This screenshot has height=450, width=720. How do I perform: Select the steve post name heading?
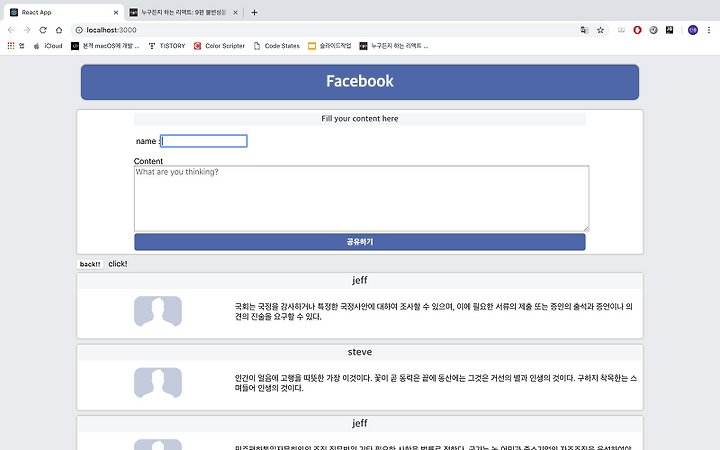[360, 352]
